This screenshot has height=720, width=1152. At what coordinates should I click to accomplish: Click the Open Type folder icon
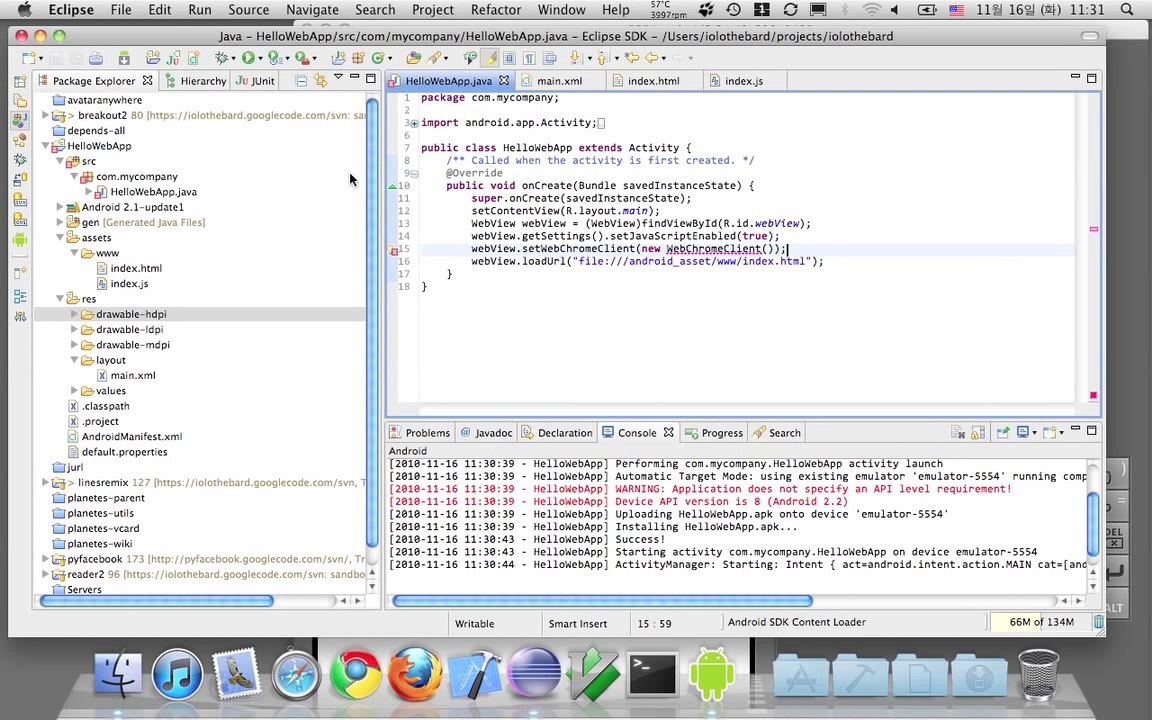tap(414, 57)
